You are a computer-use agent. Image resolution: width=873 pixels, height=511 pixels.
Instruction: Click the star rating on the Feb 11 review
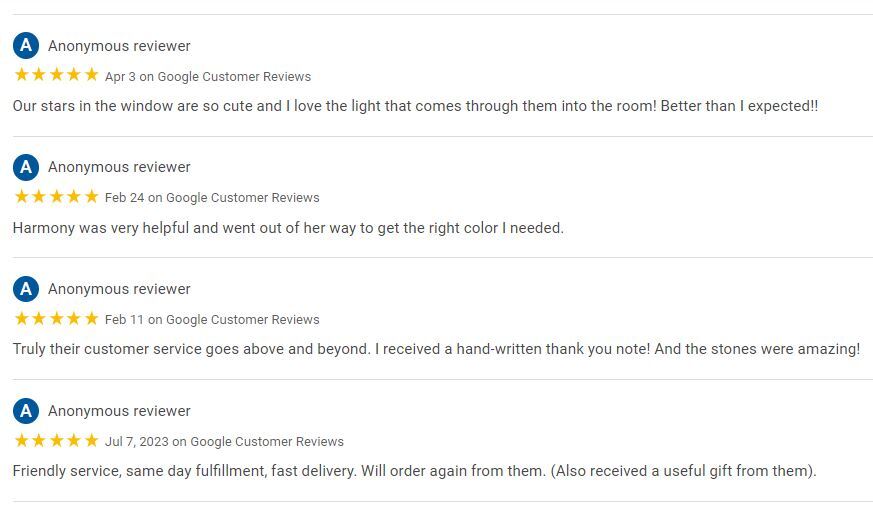click(x=56, y=318)
